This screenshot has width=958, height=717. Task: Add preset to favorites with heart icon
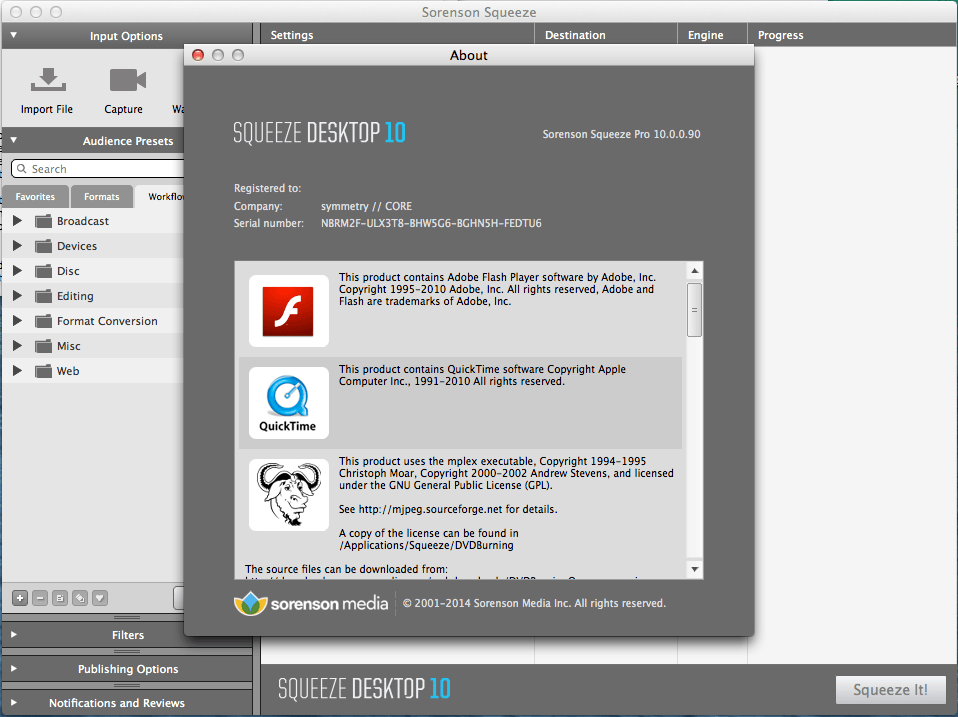tap(100, 598)
